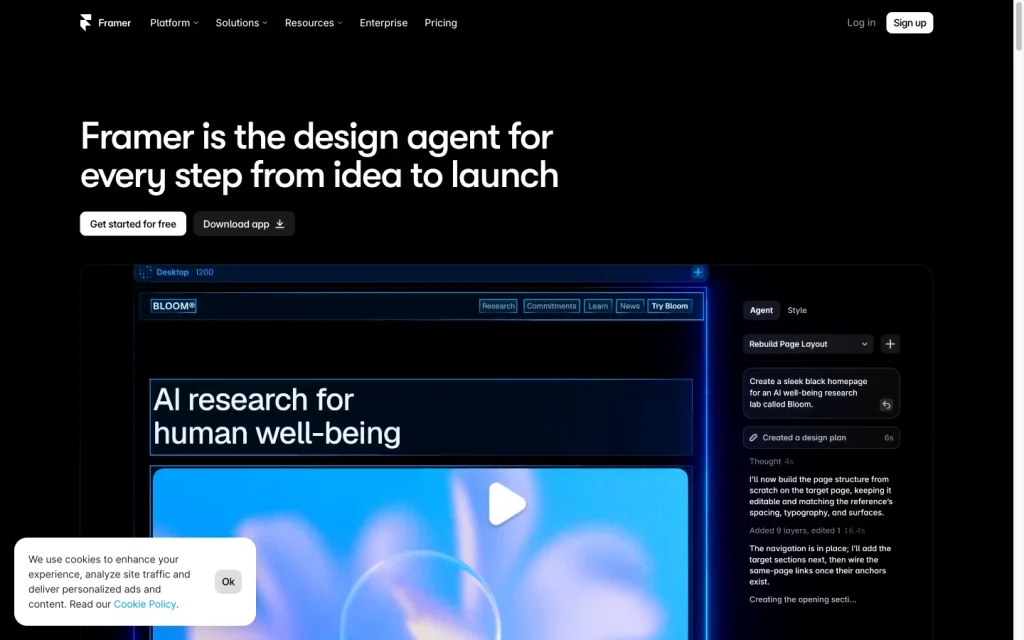Viewport: 1024px width, 640px height.
Task: Open the Platform dropdown menu
Action: point(174,23)
